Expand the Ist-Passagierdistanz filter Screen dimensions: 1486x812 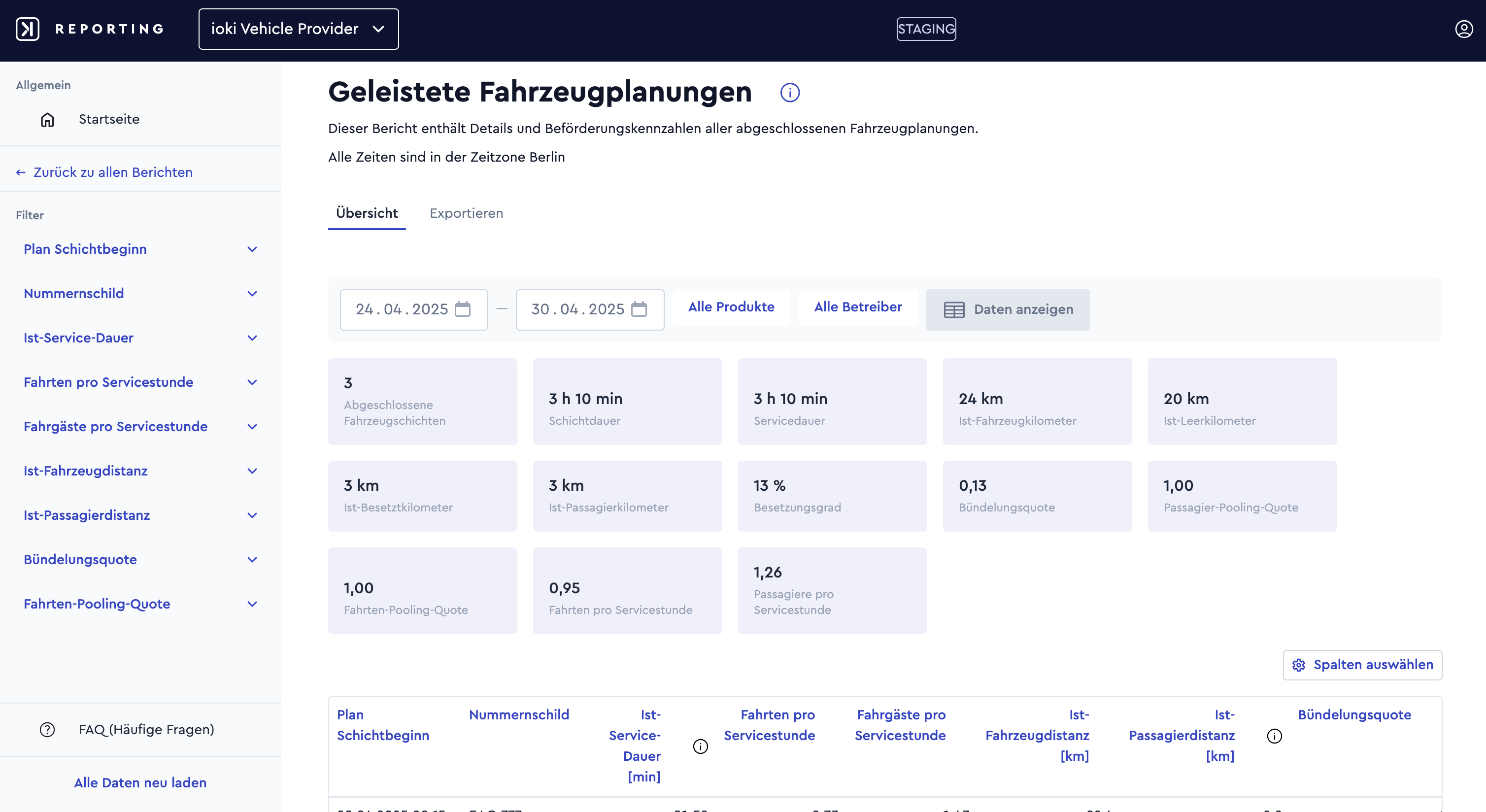pos(140,515)
